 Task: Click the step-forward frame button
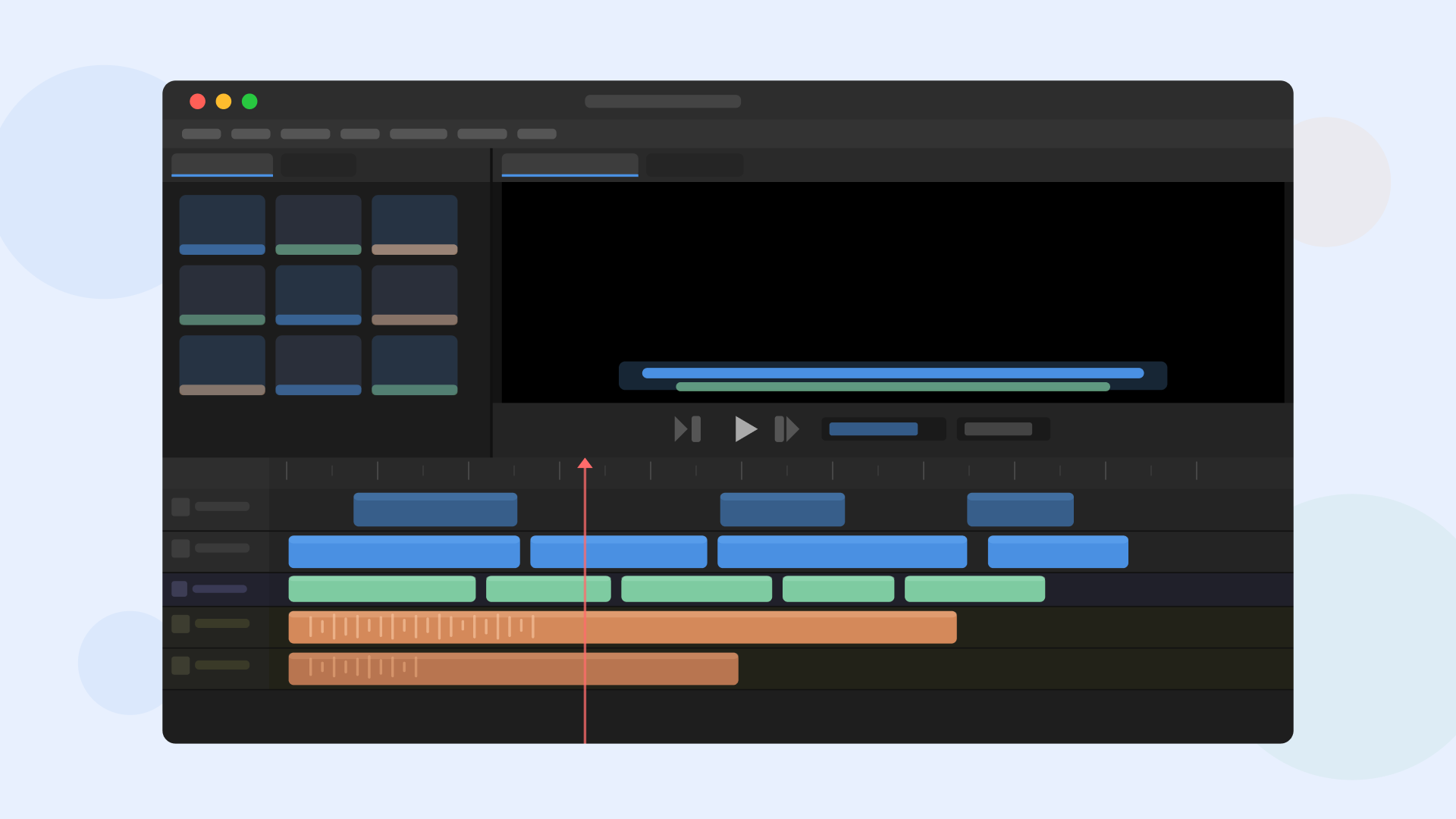point(786,429)
